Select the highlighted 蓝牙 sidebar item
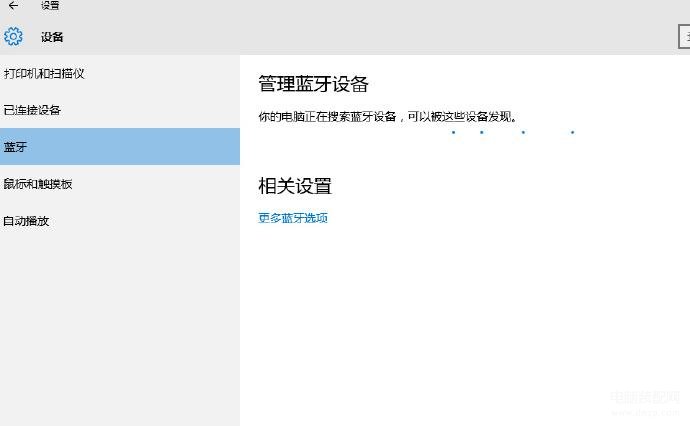The height and width of the screenshot is (426, 690). click(120, 147)
